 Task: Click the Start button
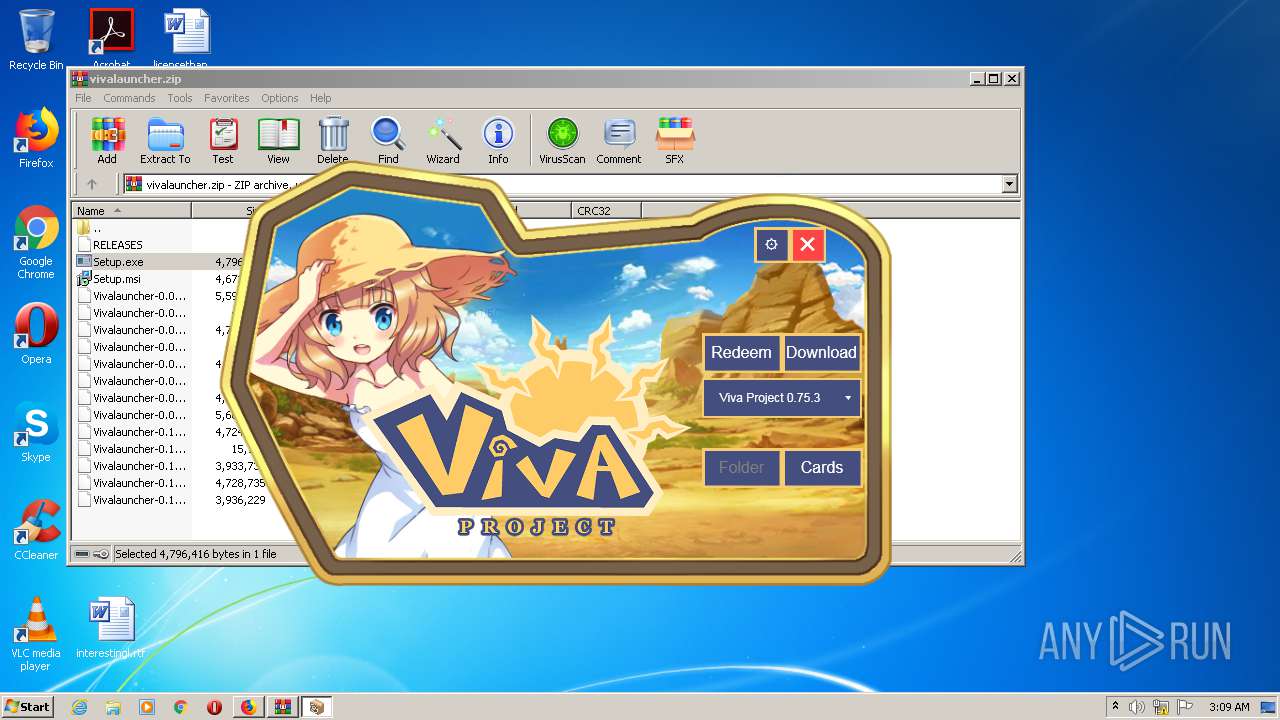[27, 706]
